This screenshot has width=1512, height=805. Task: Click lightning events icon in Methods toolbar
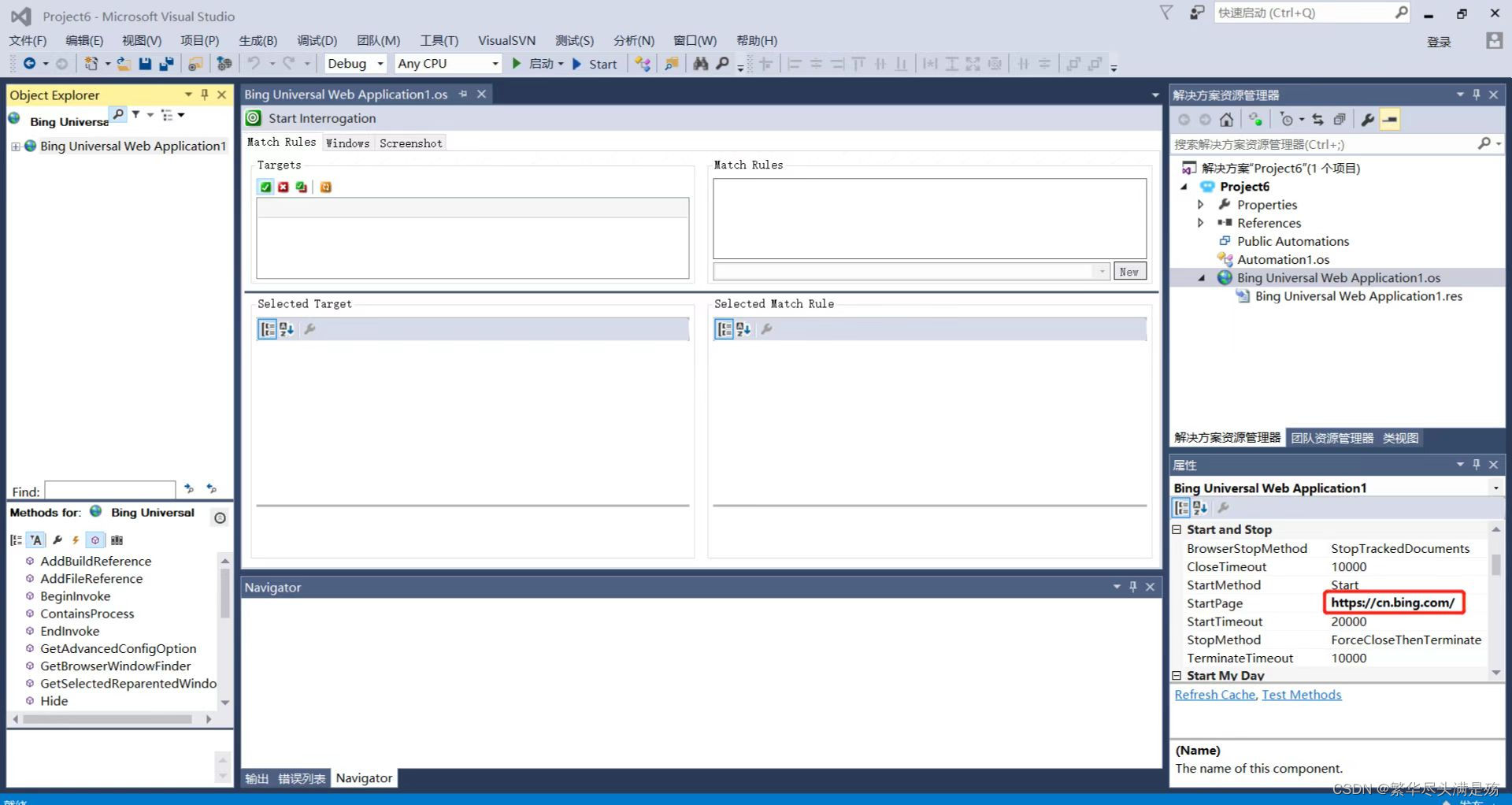coord(76,540)
